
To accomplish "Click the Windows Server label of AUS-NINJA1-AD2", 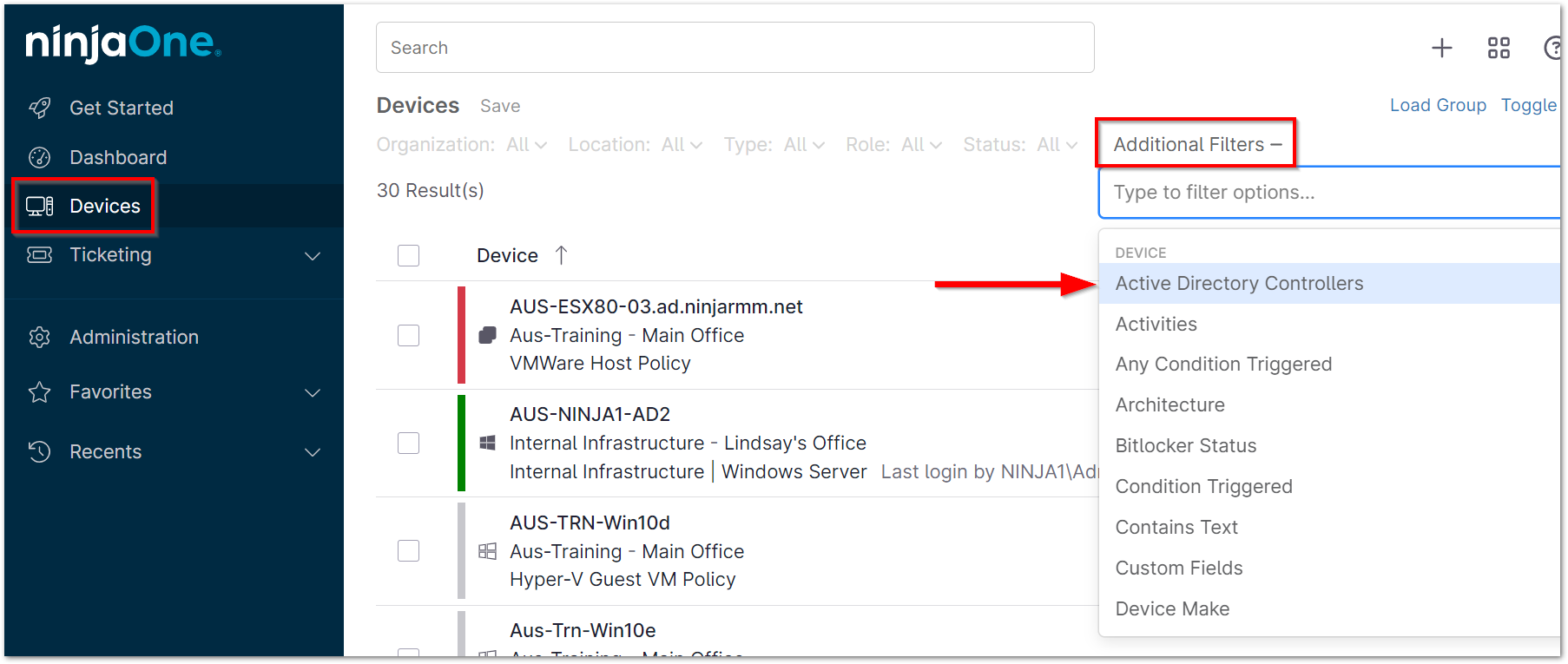I will pos(794,471).
